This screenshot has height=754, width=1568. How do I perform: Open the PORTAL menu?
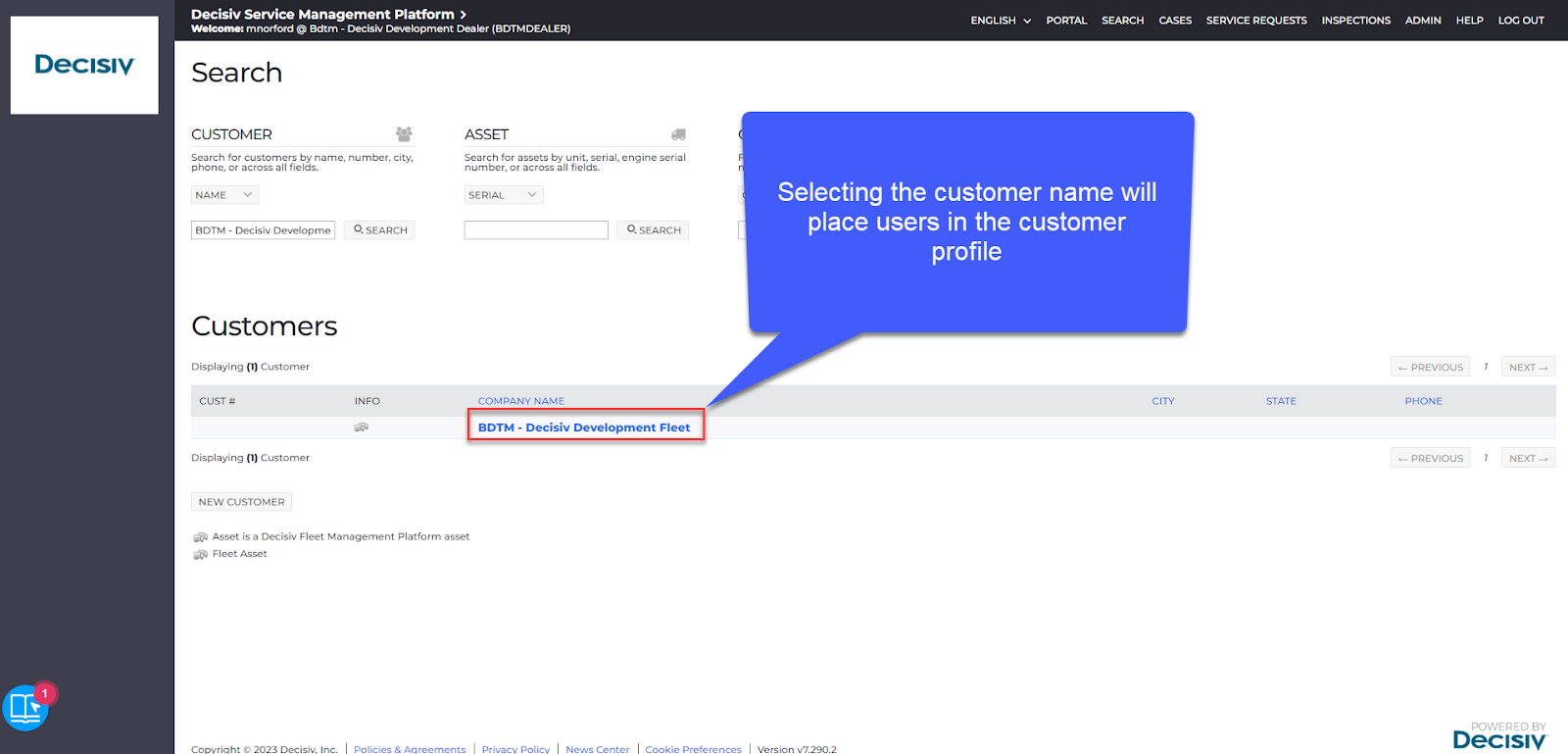pyautogui.click(x=1066, y=21)
